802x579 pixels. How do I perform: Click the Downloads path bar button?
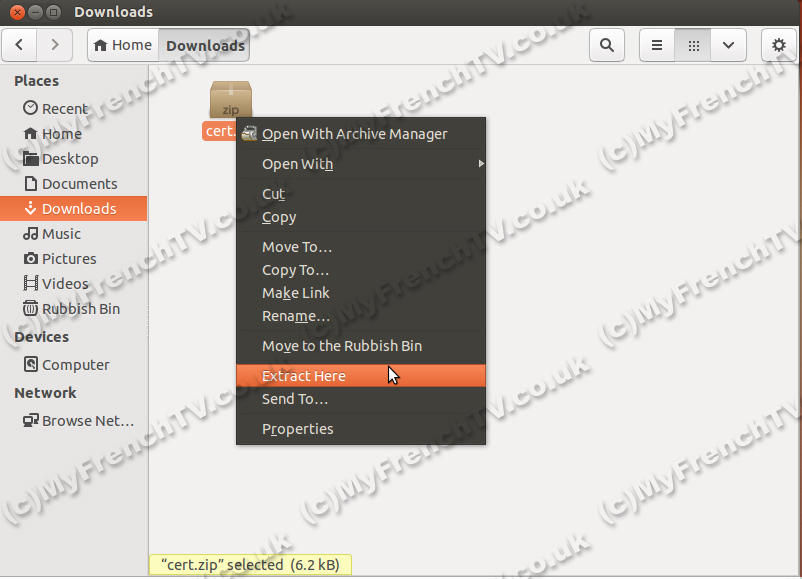205,45
